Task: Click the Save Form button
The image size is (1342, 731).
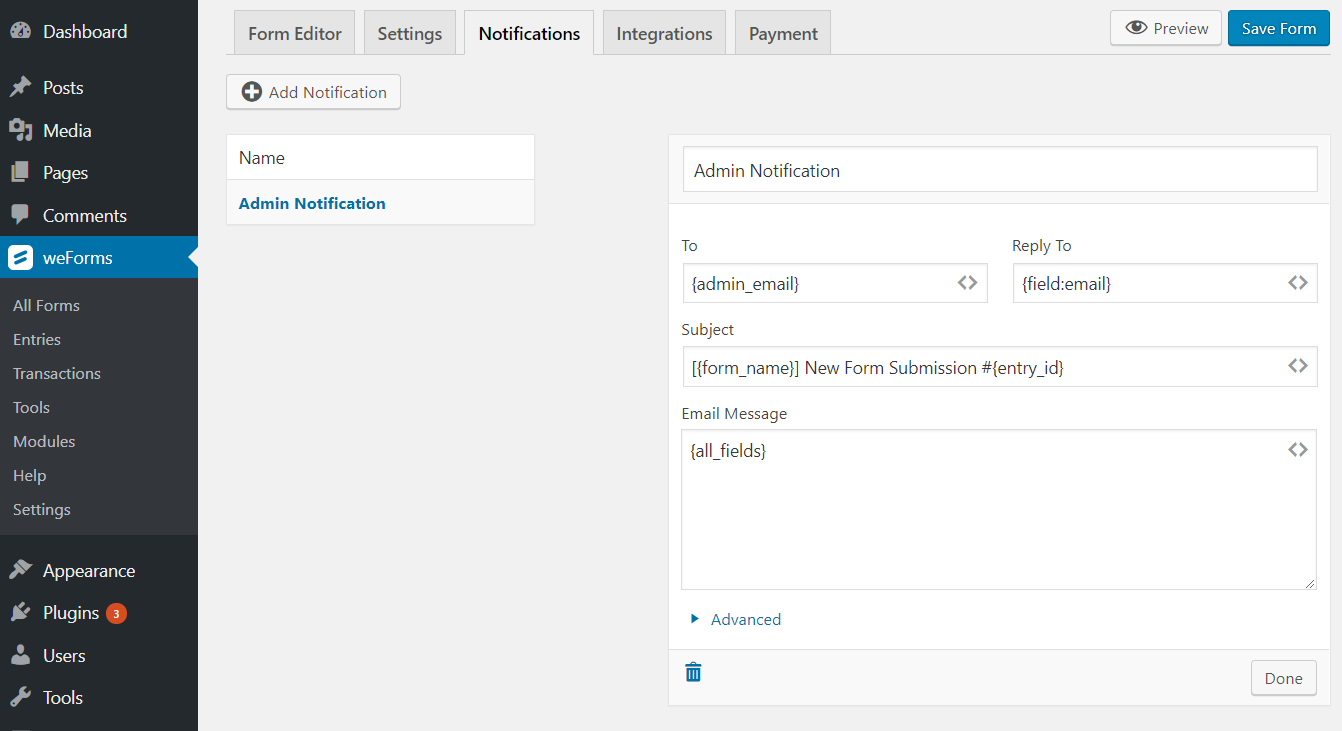Action: tap(1278, 28)
